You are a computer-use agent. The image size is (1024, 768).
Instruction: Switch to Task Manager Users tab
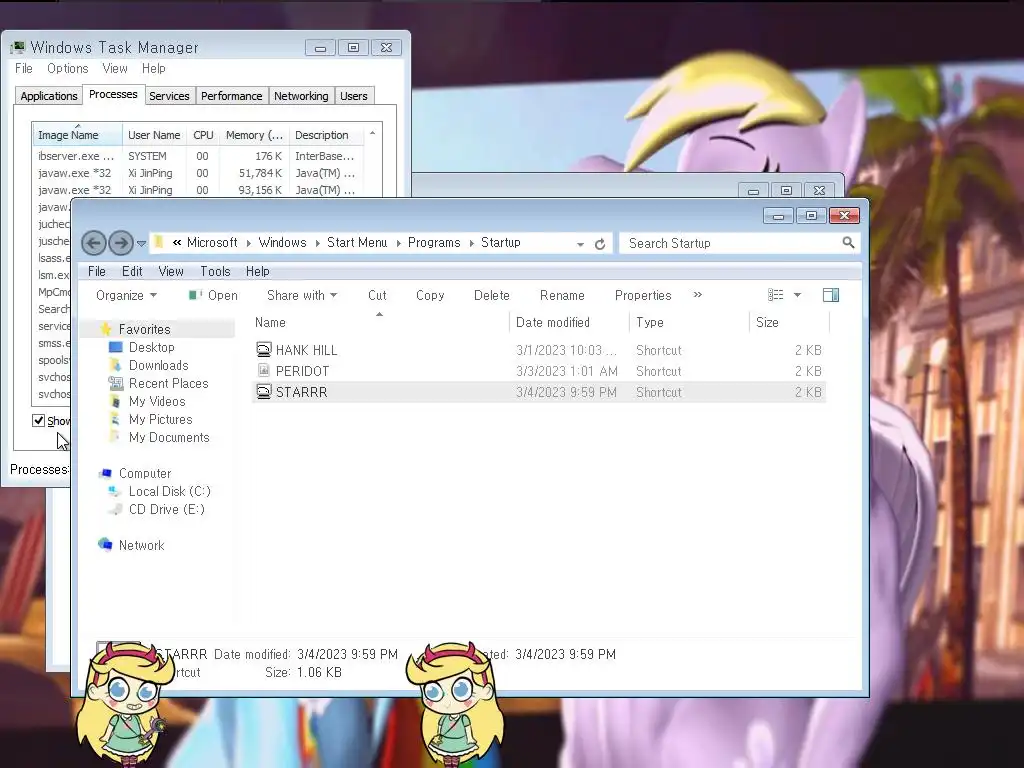(353, 96)
